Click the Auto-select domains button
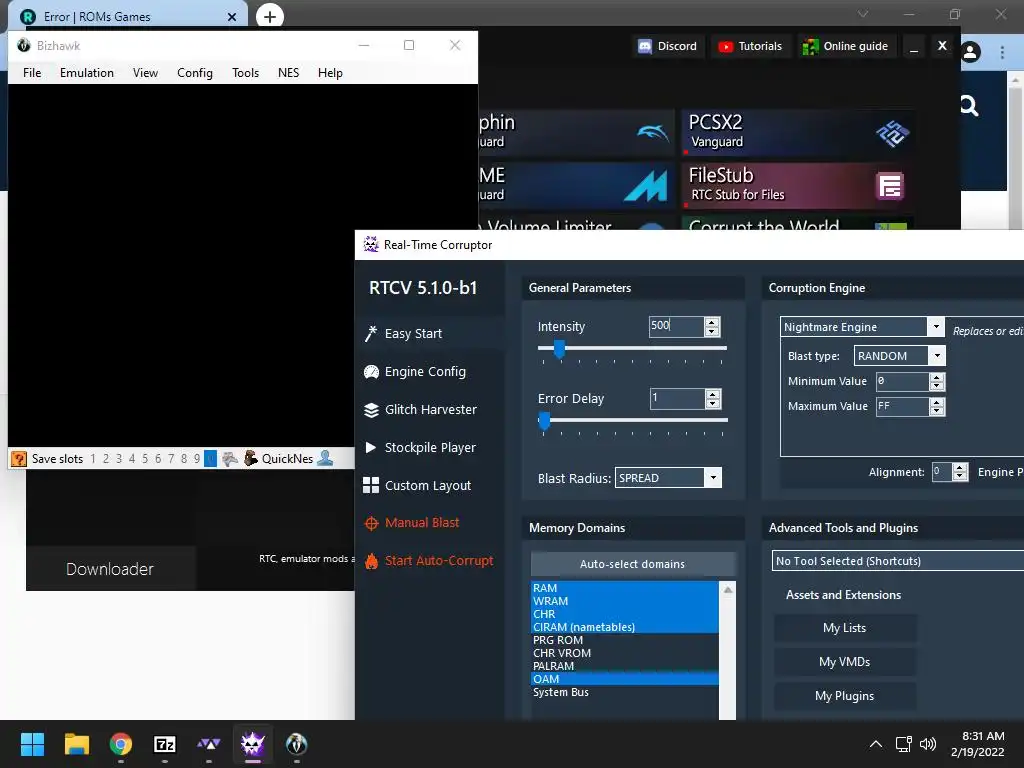Image resolution: width=1024 pixels, height=768 pixels. tap(632, 564)
